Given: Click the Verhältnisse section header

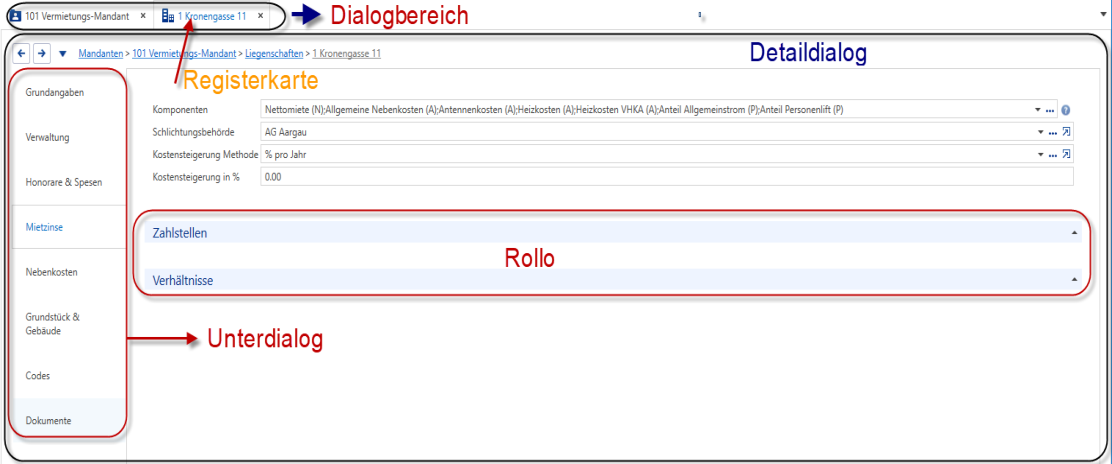Looking at the screenshot, I should [613, 280].
